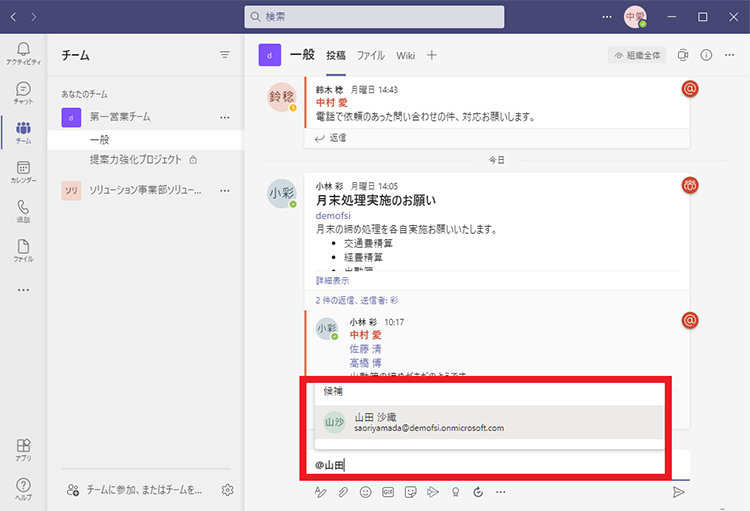Select the Teams icon in the sidebar
The width and height of the screenshot is (750, 511).
point(23,133)
